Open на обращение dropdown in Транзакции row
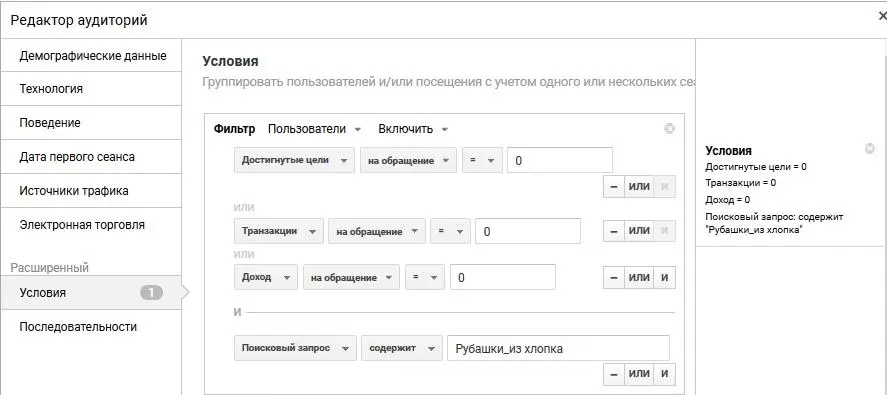The width and height of the screenshot is (887, 395). tap(377, 231)
